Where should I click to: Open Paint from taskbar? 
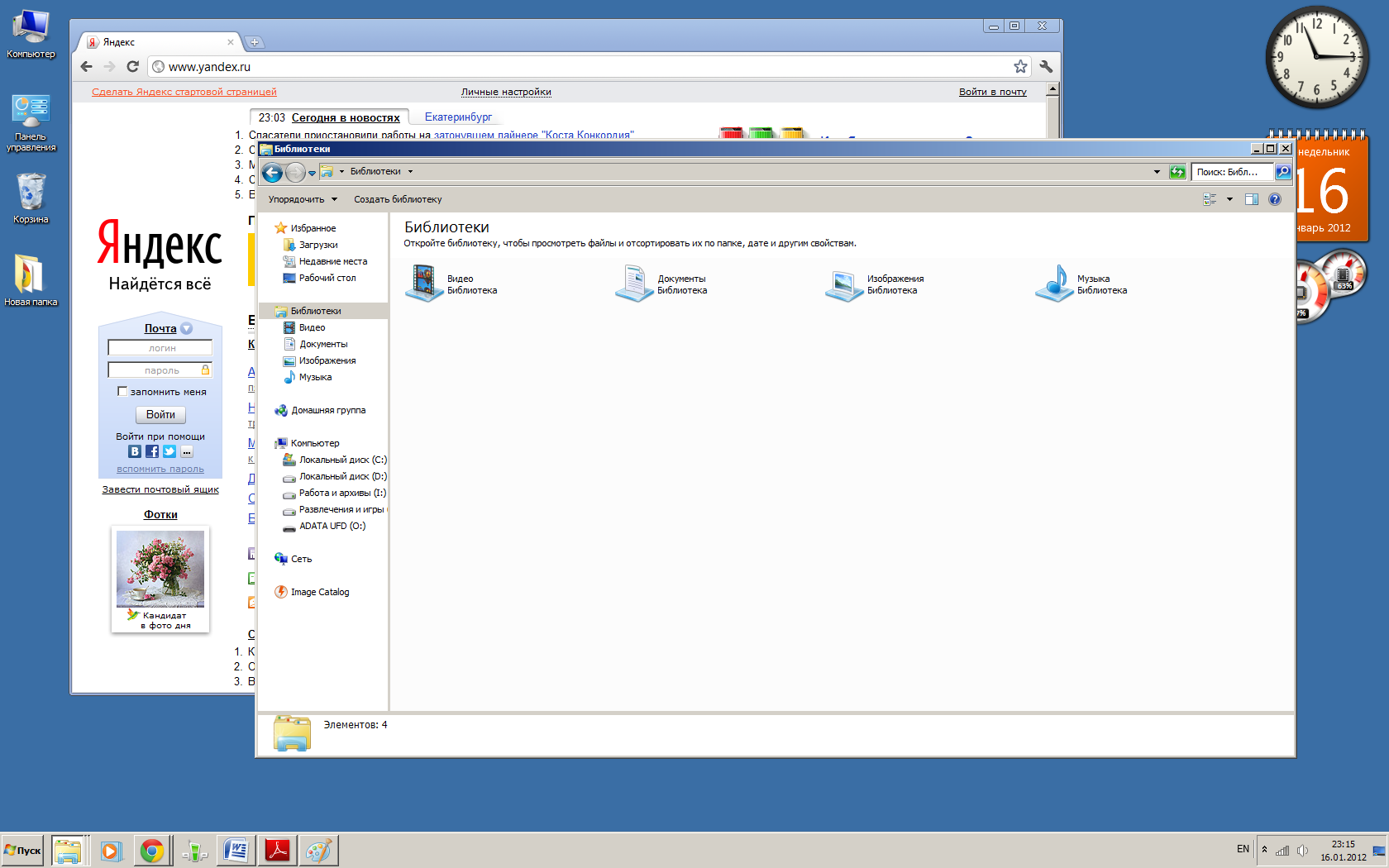[x=318, y=851]
